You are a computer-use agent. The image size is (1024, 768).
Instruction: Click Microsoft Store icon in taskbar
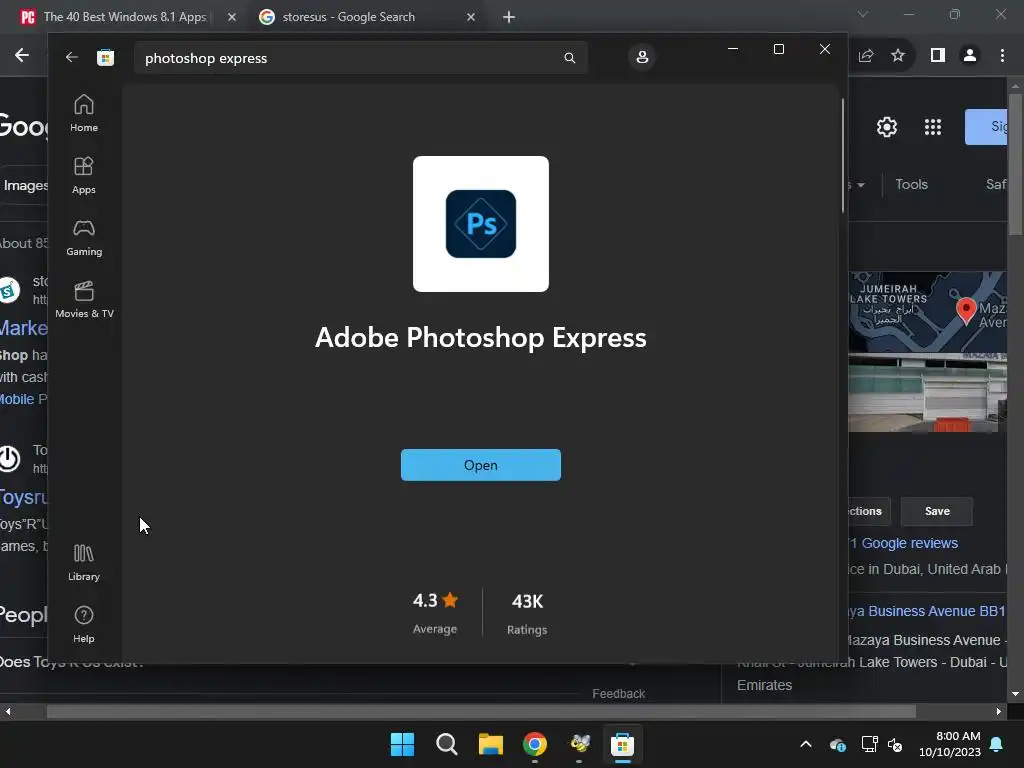tap(623, 744)
